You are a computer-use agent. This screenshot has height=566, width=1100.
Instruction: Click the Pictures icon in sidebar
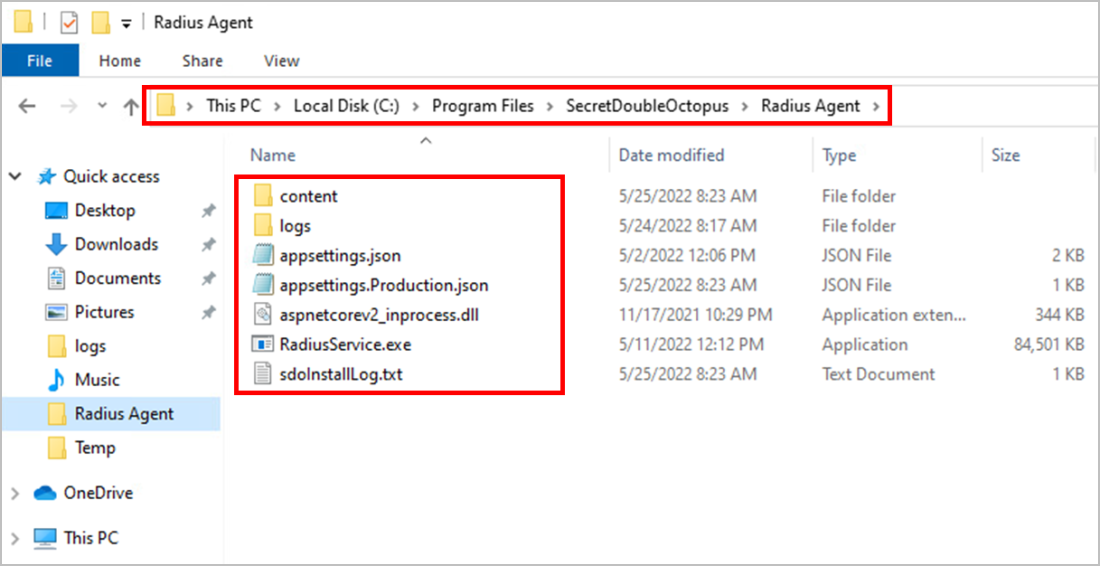[56, 312]
